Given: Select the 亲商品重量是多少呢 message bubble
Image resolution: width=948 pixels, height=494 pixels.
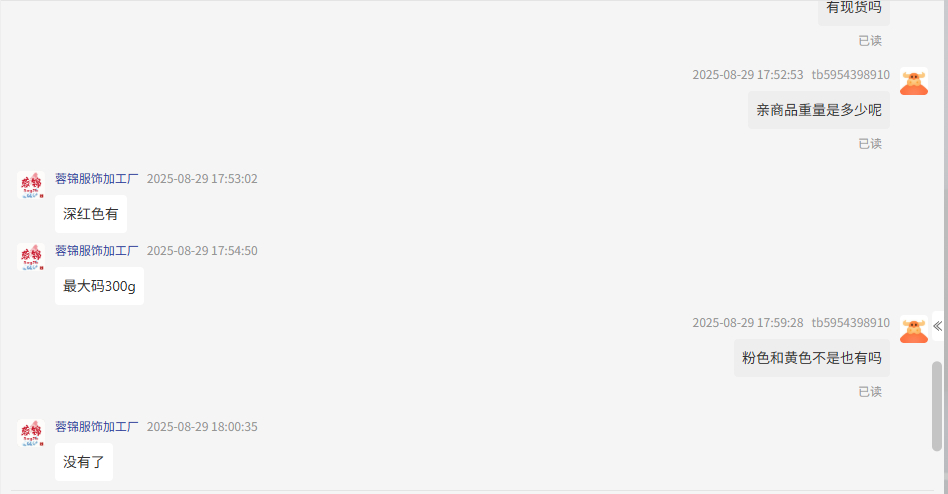Looking at the screenshot, I should click(819, 110).
